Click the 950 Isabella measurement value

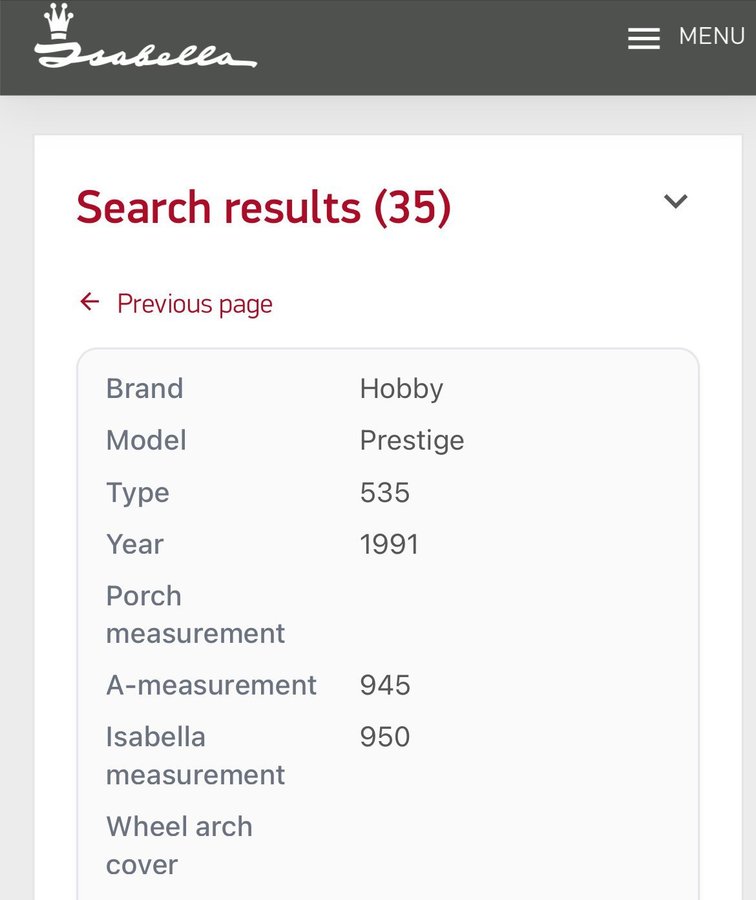click(x=385, y=737)
